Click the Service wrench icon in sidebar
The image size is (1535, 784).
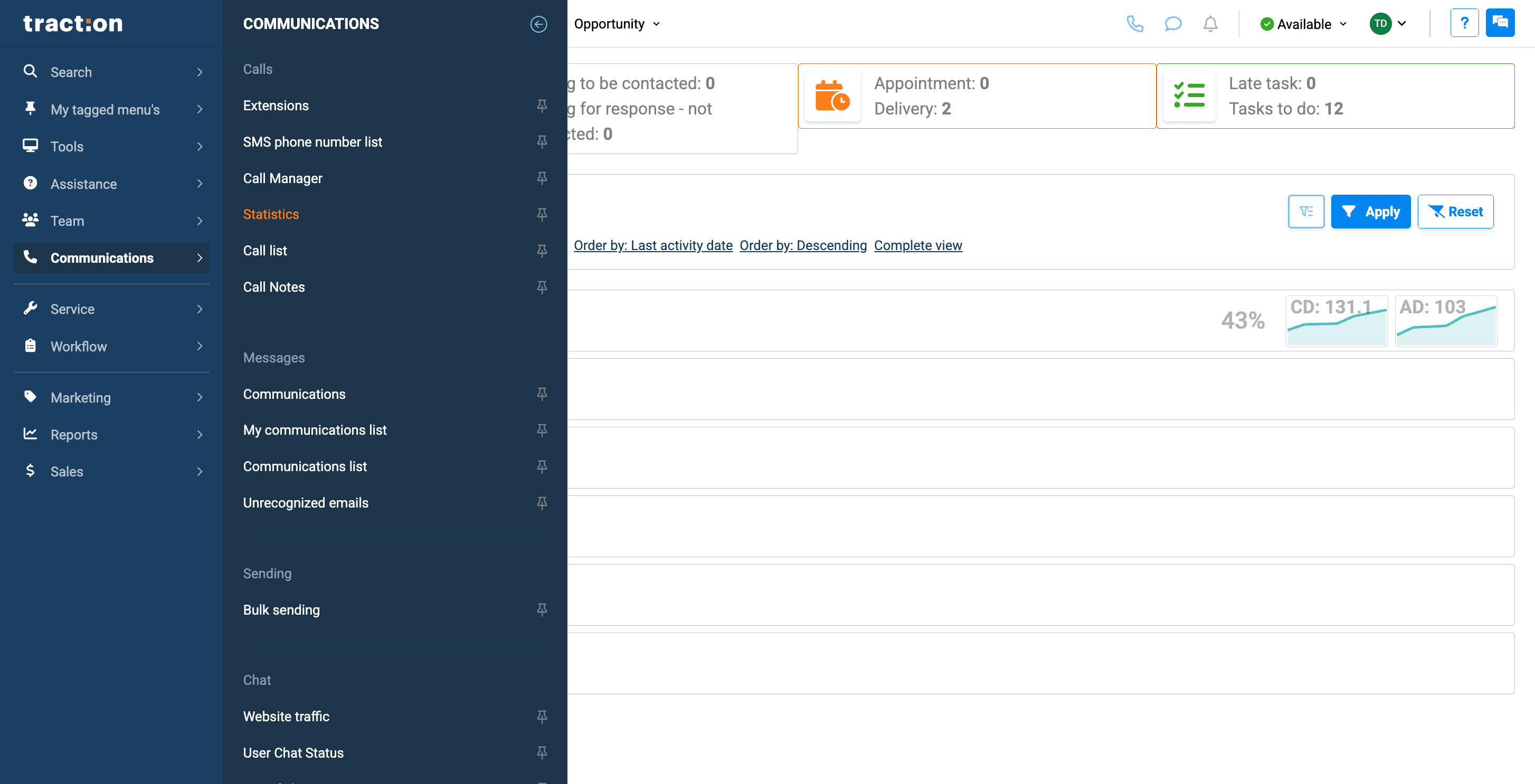30,308
